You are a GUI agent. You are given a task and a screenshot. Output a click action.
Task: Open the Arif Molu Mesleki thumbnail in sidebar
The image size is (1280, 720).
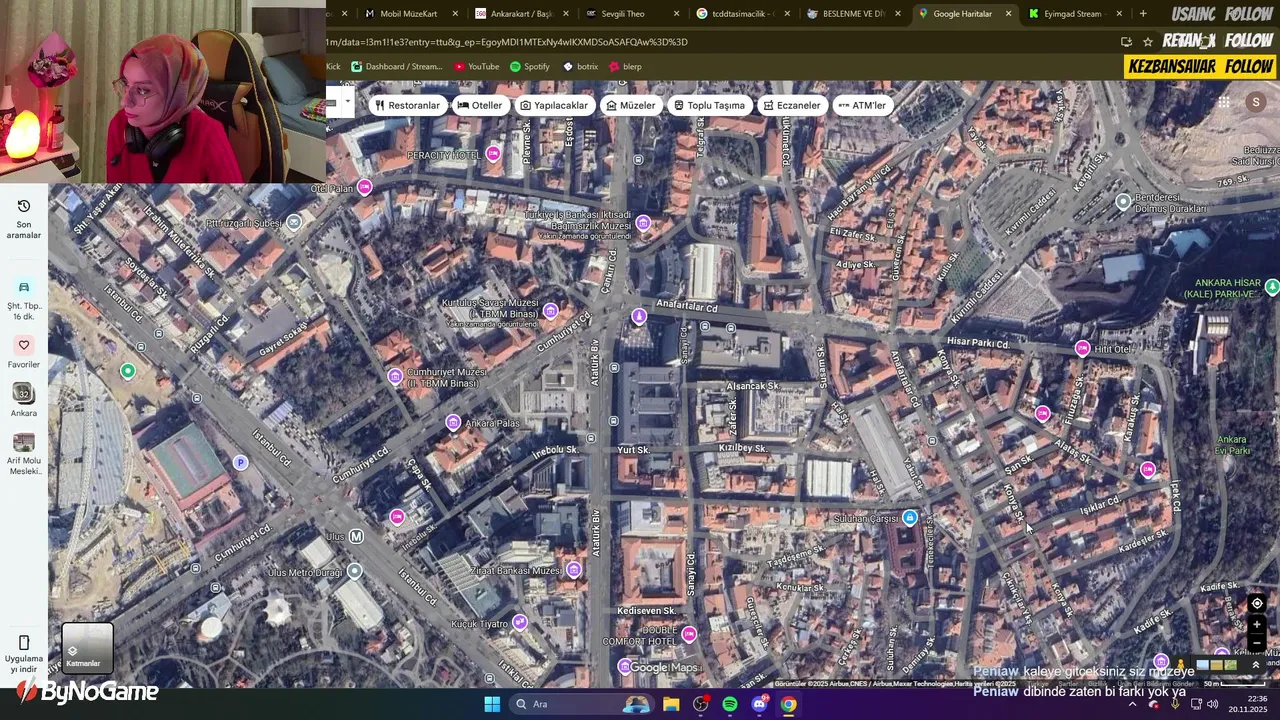[24, 443]
